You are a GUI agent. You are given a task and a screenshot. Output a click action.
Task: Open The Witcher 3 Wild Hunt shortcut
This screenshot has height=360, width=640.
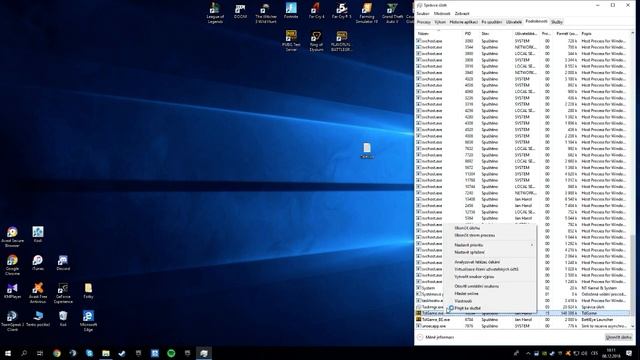tap(266, 13)
